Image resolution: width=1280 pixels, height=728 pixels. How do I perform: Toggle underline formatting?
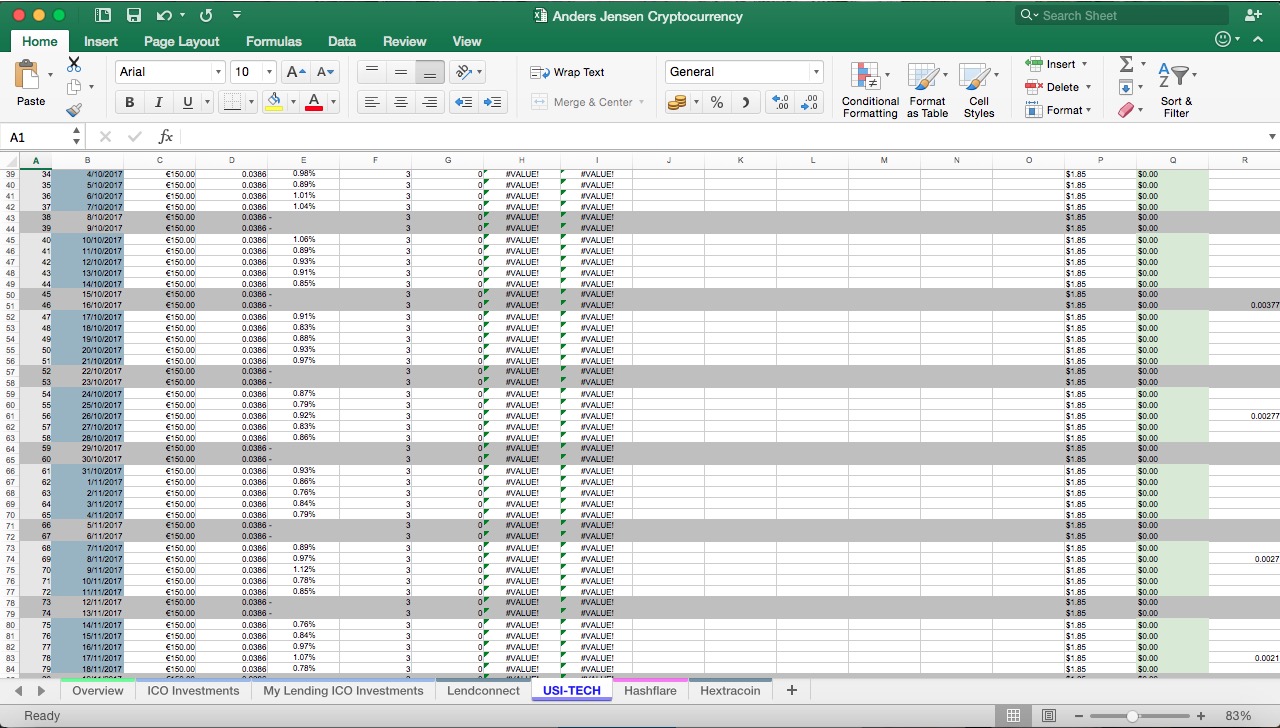click(187, 102)
